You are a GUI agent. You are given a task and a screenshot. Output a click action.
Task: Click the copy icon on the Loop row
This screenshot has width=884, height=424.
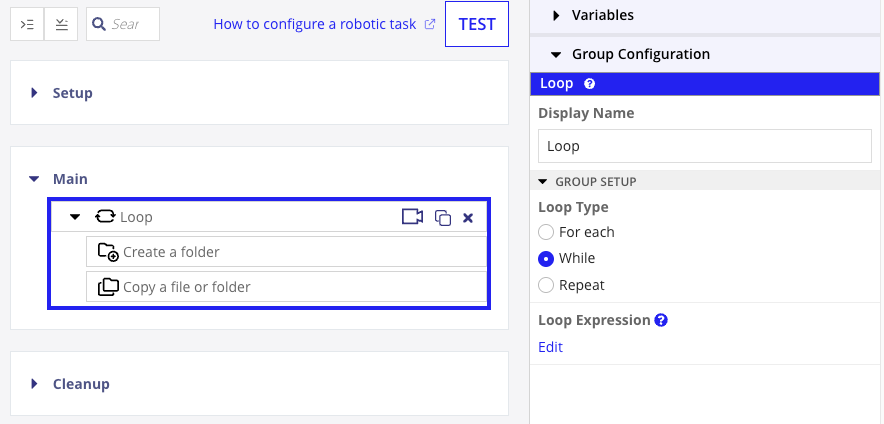443,218
